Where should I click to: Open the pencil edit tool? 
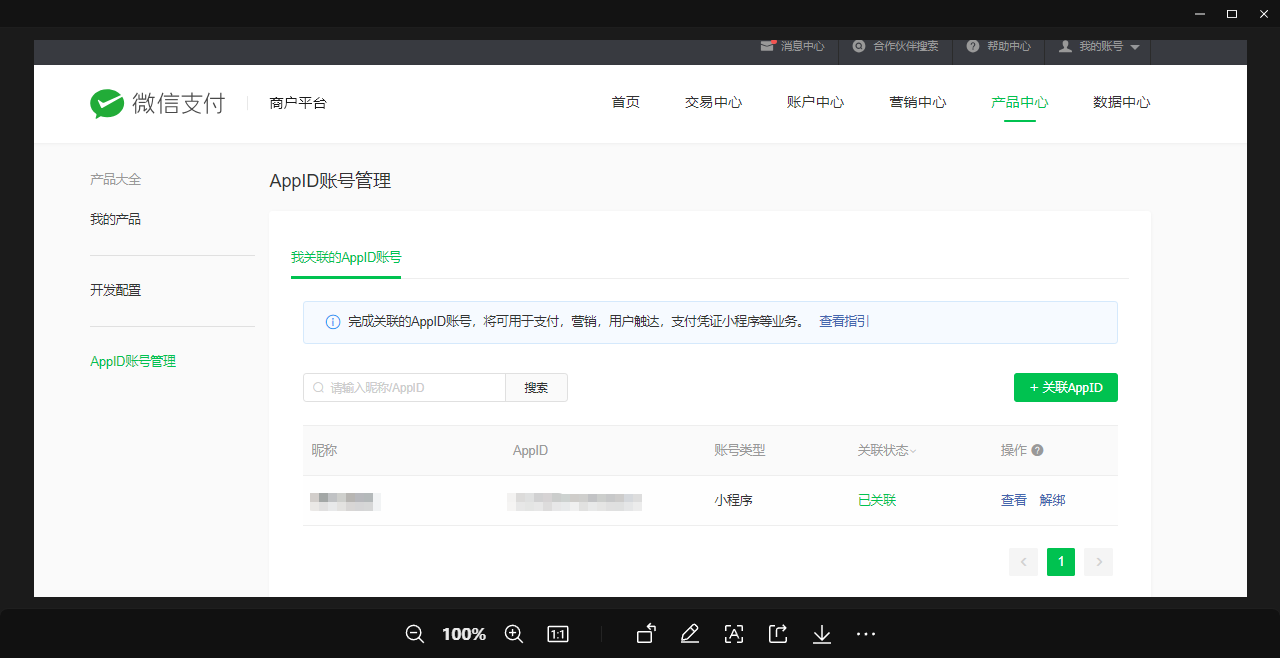[x=689, y=634]
